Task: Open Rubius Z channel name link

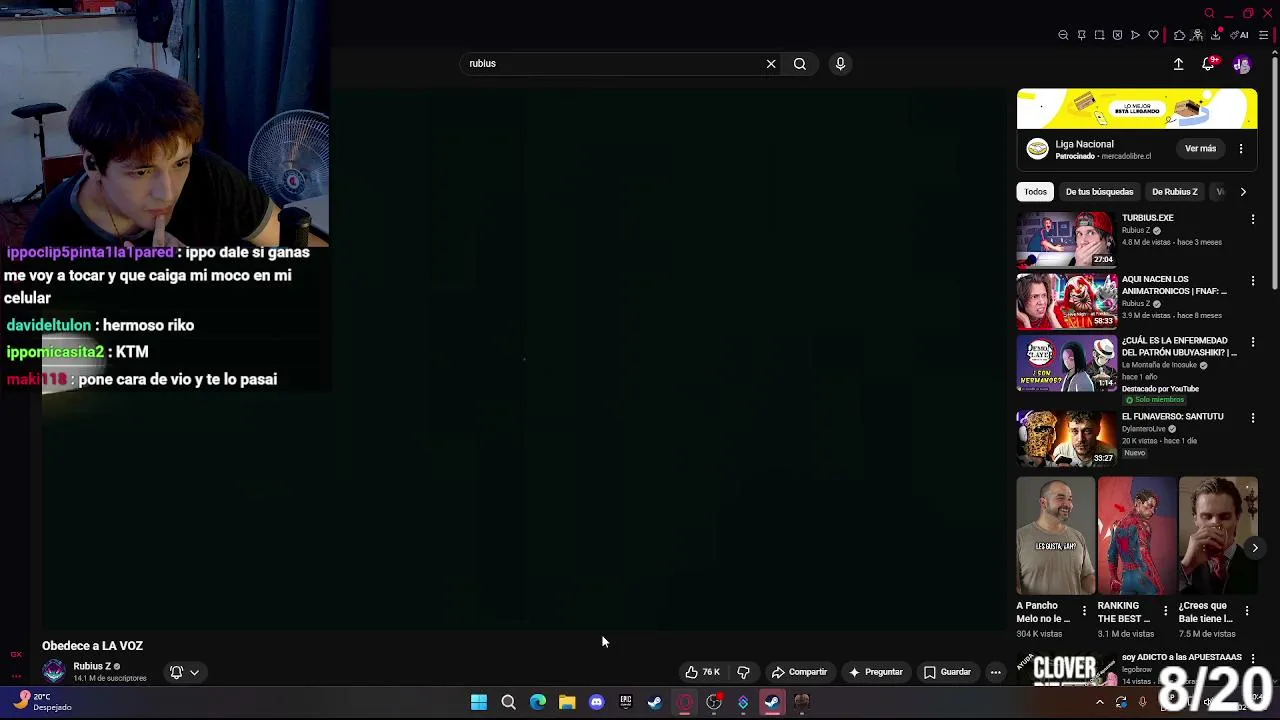Action: [92, 666]
